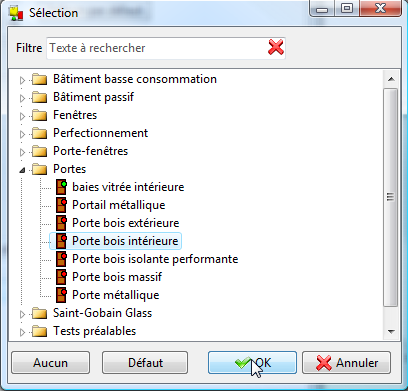This screenshot has height=391, width=408.
Task: Click the Défaut button
Action: click(145, 363)
